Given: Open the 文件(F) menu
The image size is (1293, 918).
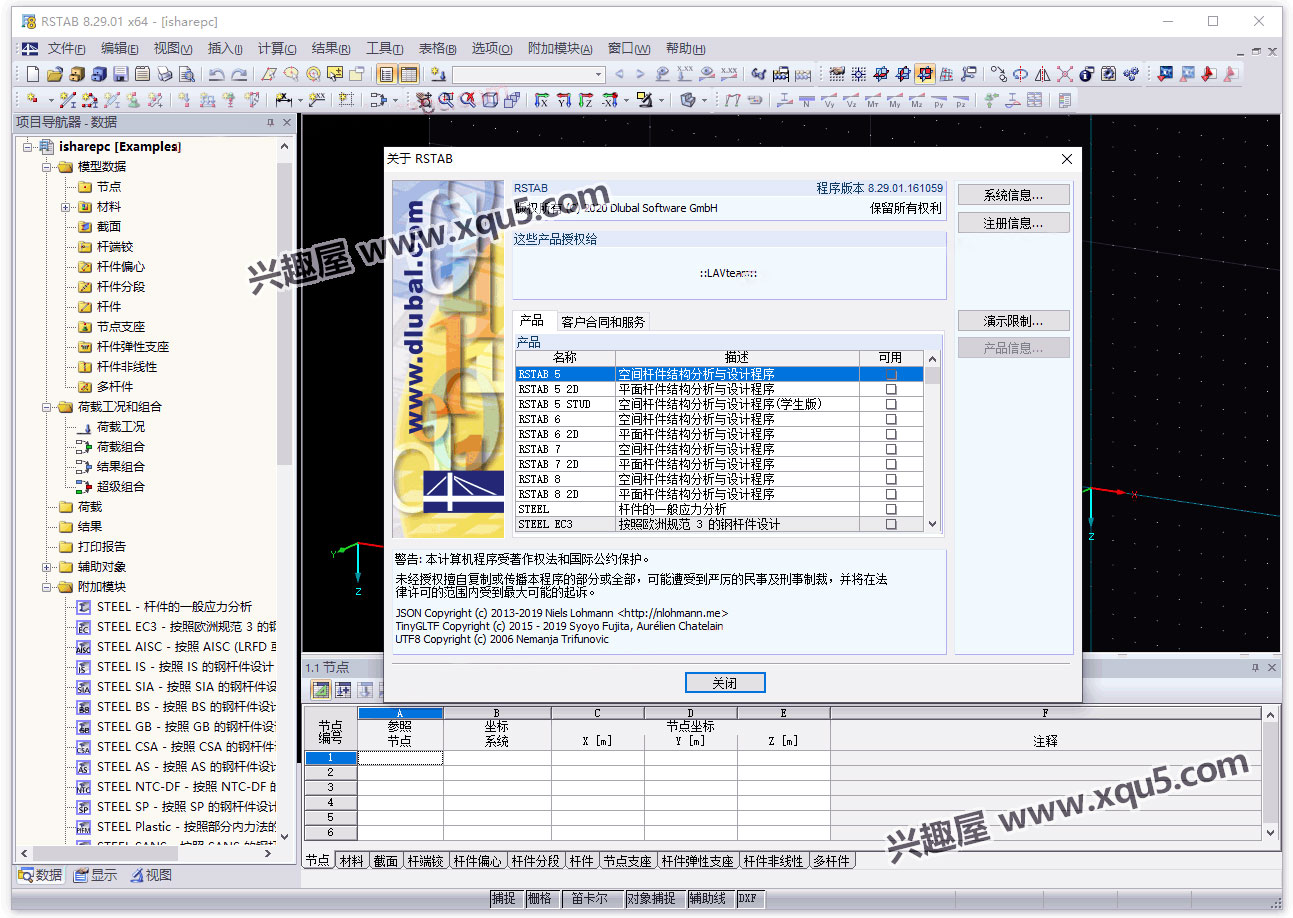Looking at the screenshot, I should coord(66,48).
